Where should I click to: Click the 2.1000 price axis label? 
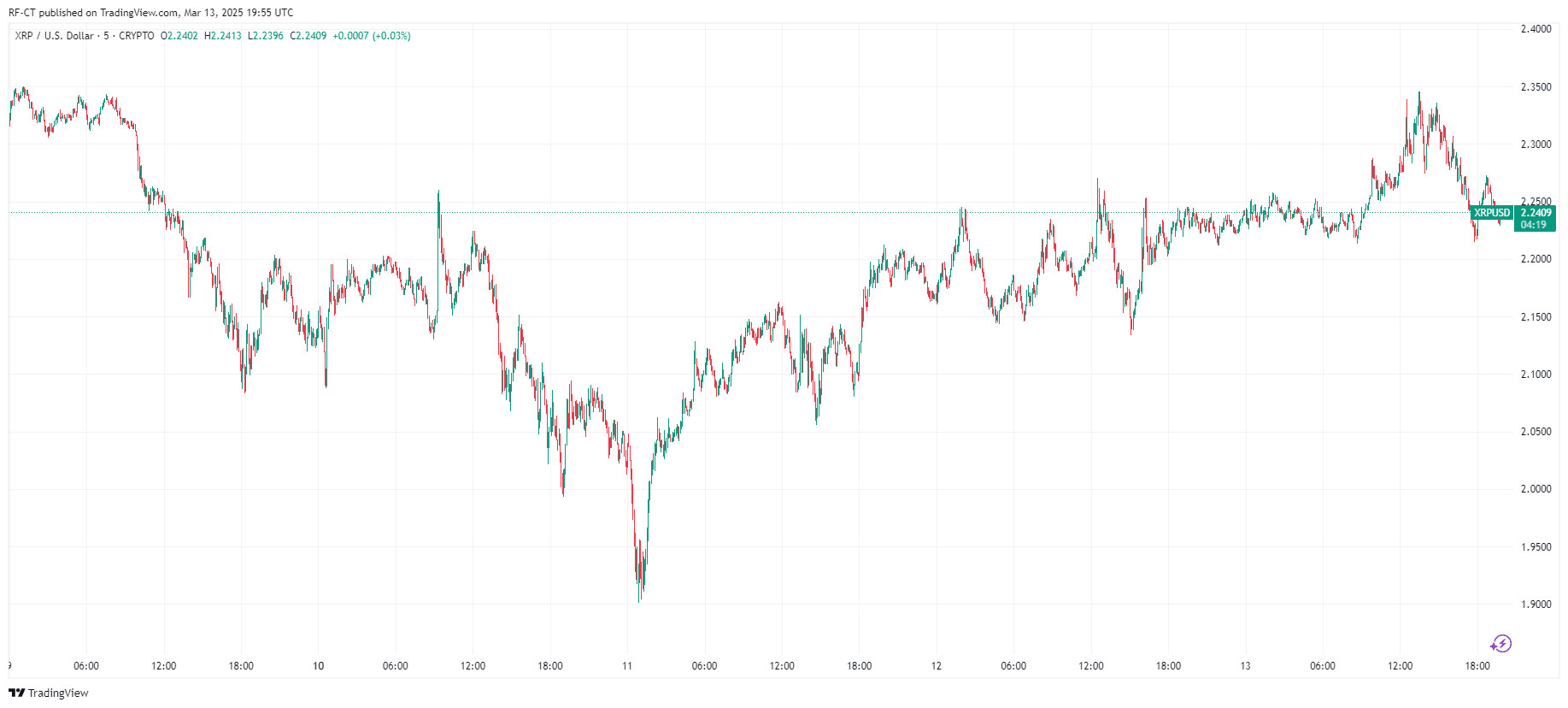1536,375
